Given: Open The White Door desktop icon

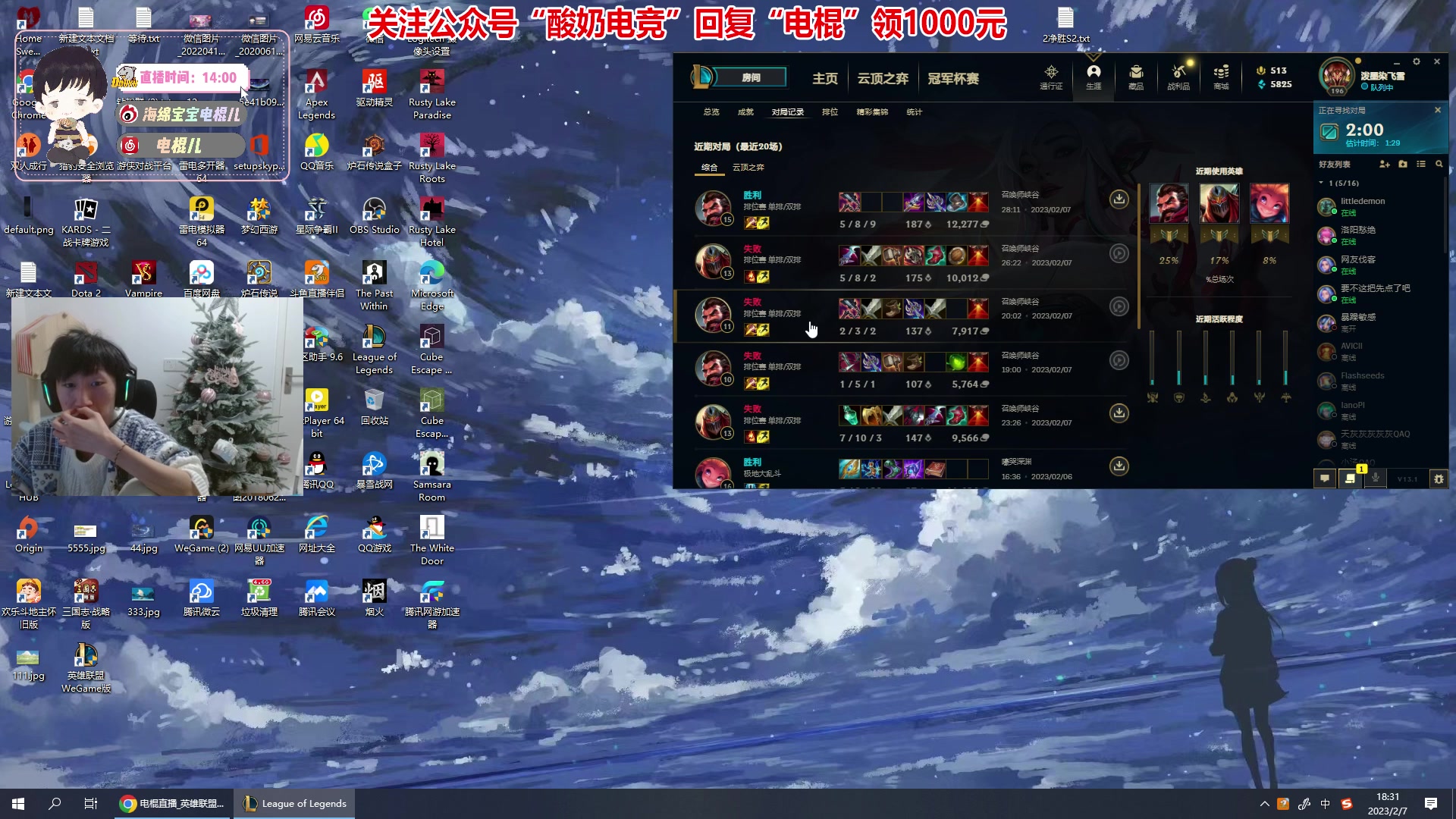Looking at the screenshot, I should pyautogui.click(x=431, y=540).
